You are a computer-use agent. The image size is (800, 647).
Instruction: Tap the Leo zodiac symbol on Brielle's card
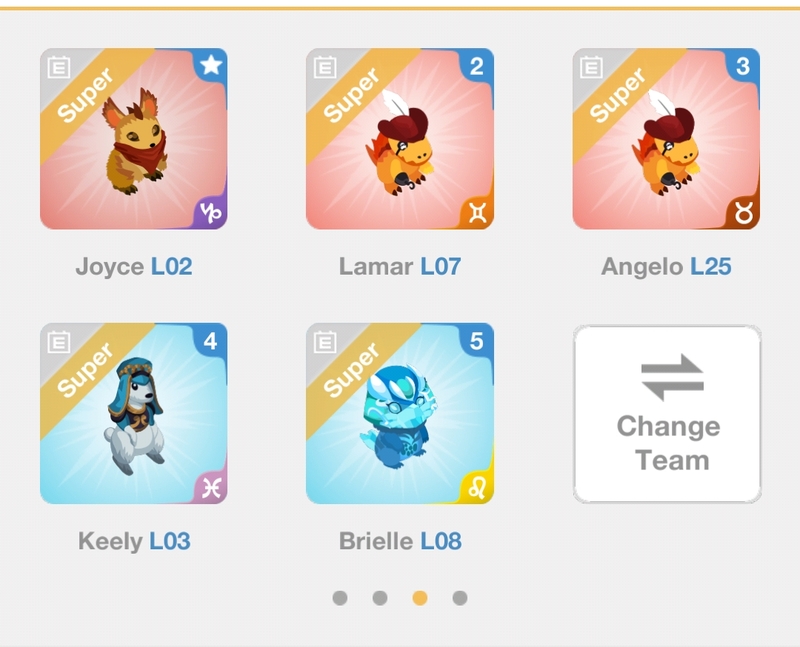pyautogui.click(x=478, y=488)
